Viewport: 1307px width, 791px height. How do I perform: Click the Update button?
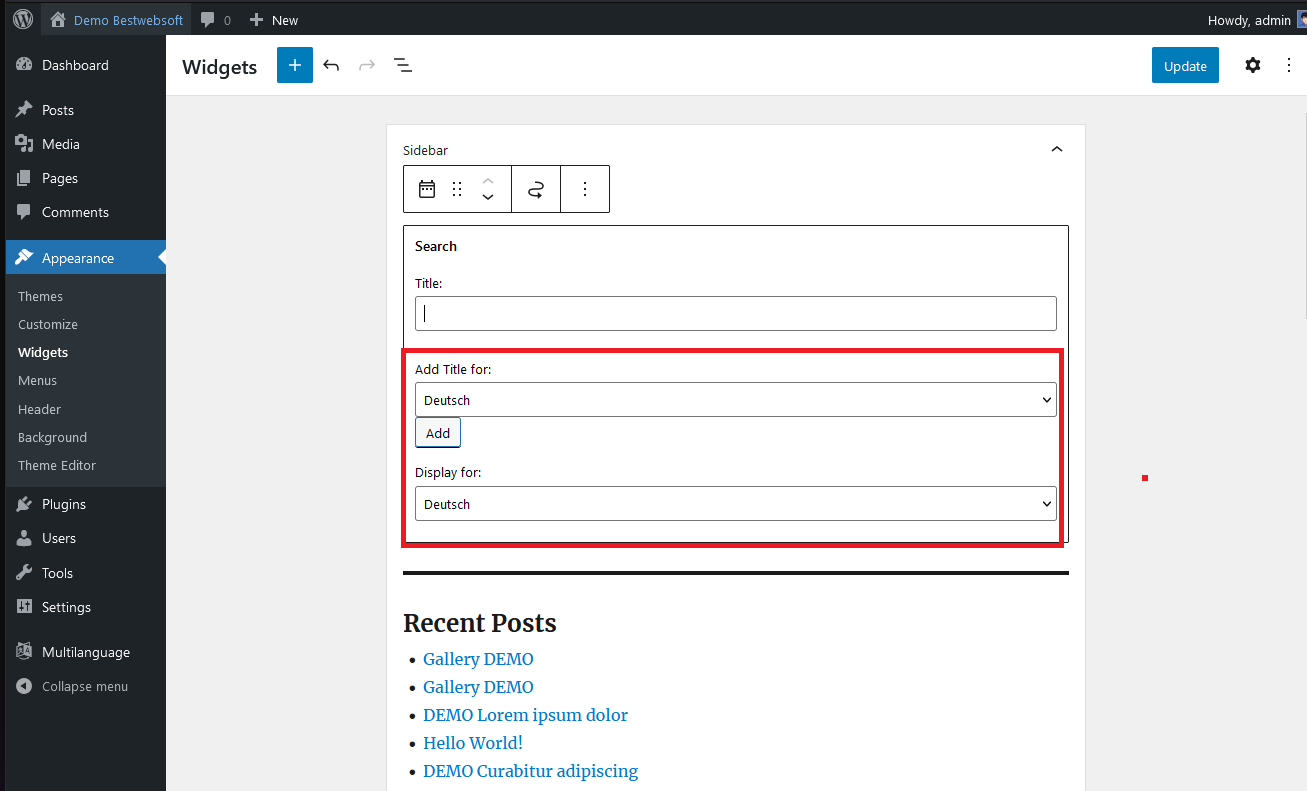pos(1185,66)
